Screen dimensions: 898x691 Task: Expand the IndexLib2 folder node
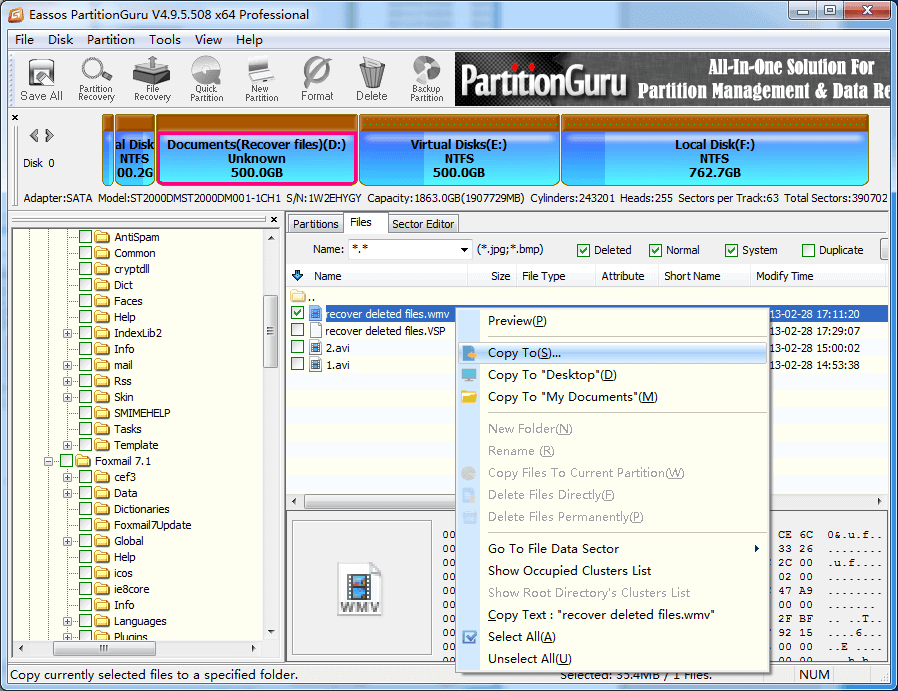(x=67, y=333)
